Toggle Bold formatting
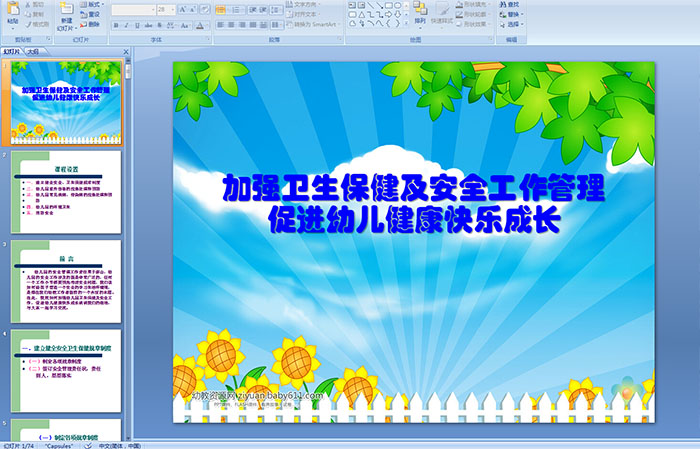The image size is (700, 449). click(116, 25)
